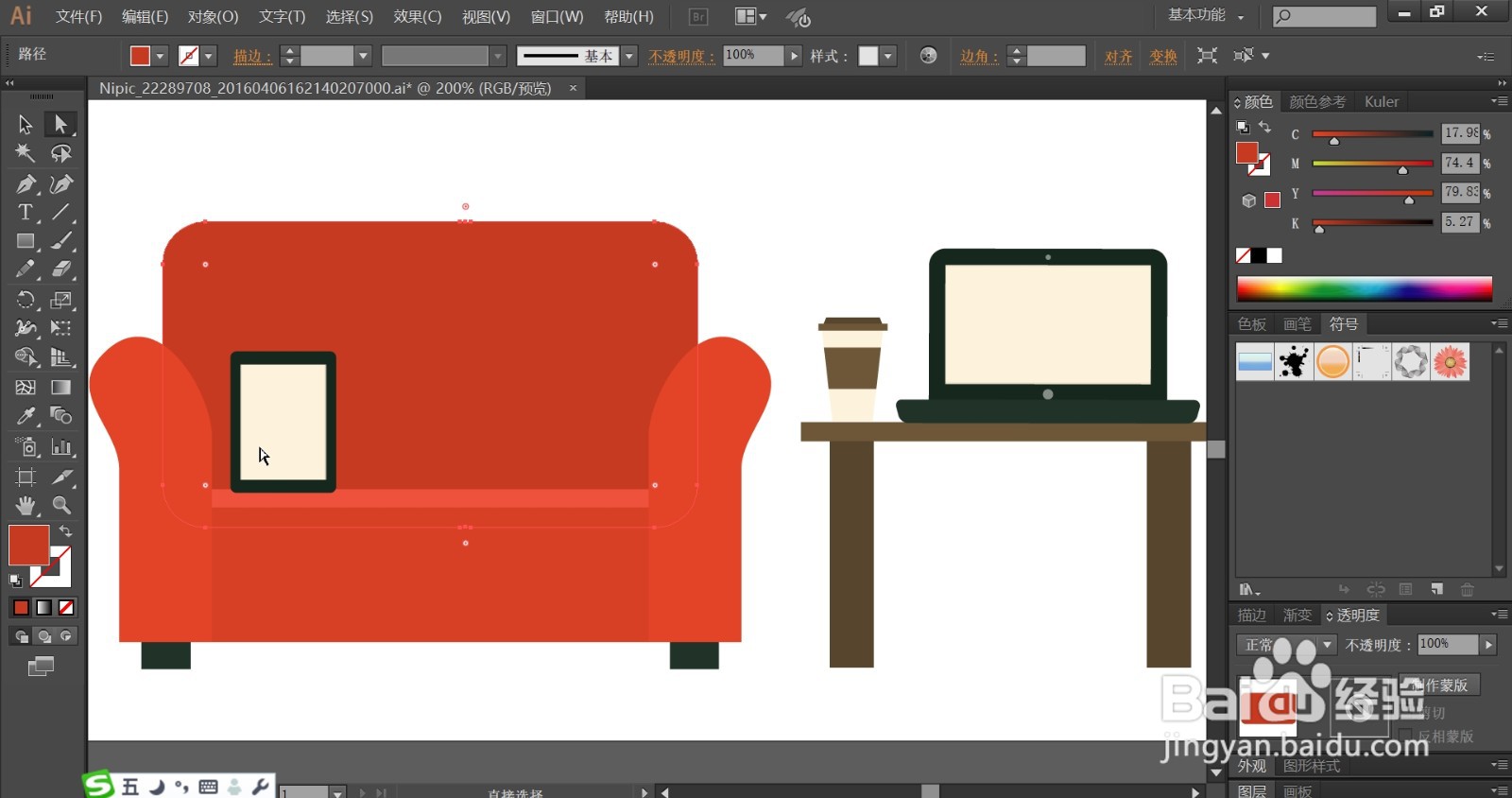Open the 对象(O) menu
Image resolution: width=1512 pixels, height=798 pixels.
(213, 16)
